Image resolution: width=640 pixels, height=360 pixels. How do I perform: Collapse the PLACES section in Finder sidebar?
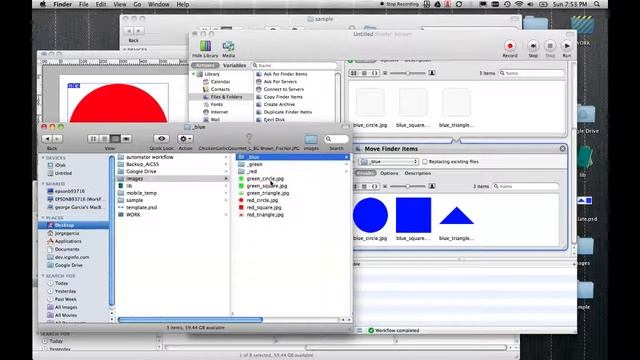[43, 218]
